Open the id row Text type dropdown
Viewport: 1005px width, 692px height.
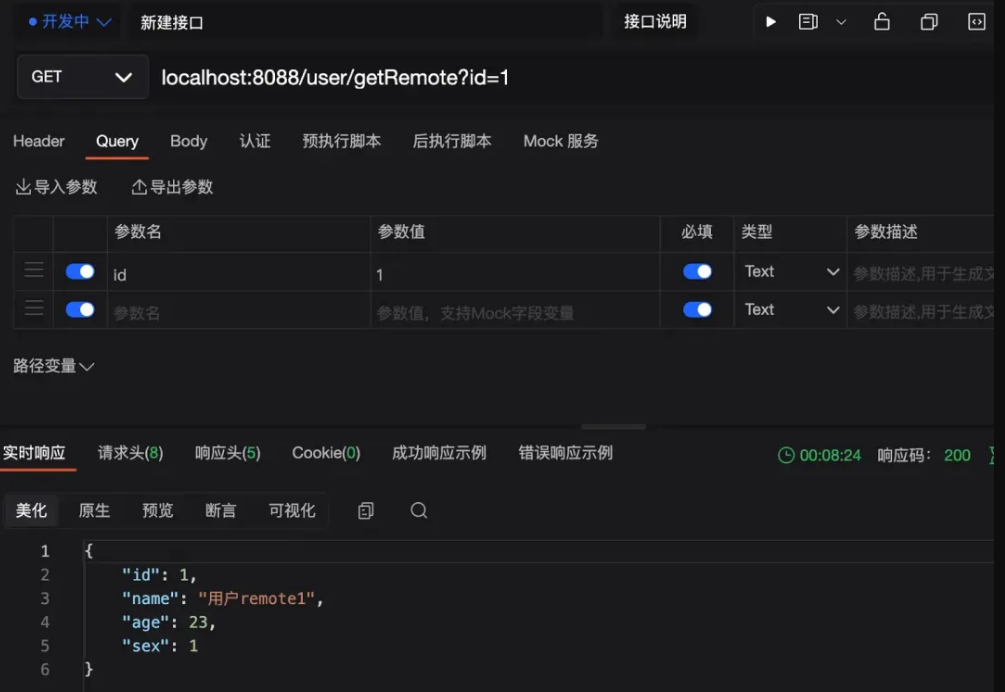[x=791, y=272]
